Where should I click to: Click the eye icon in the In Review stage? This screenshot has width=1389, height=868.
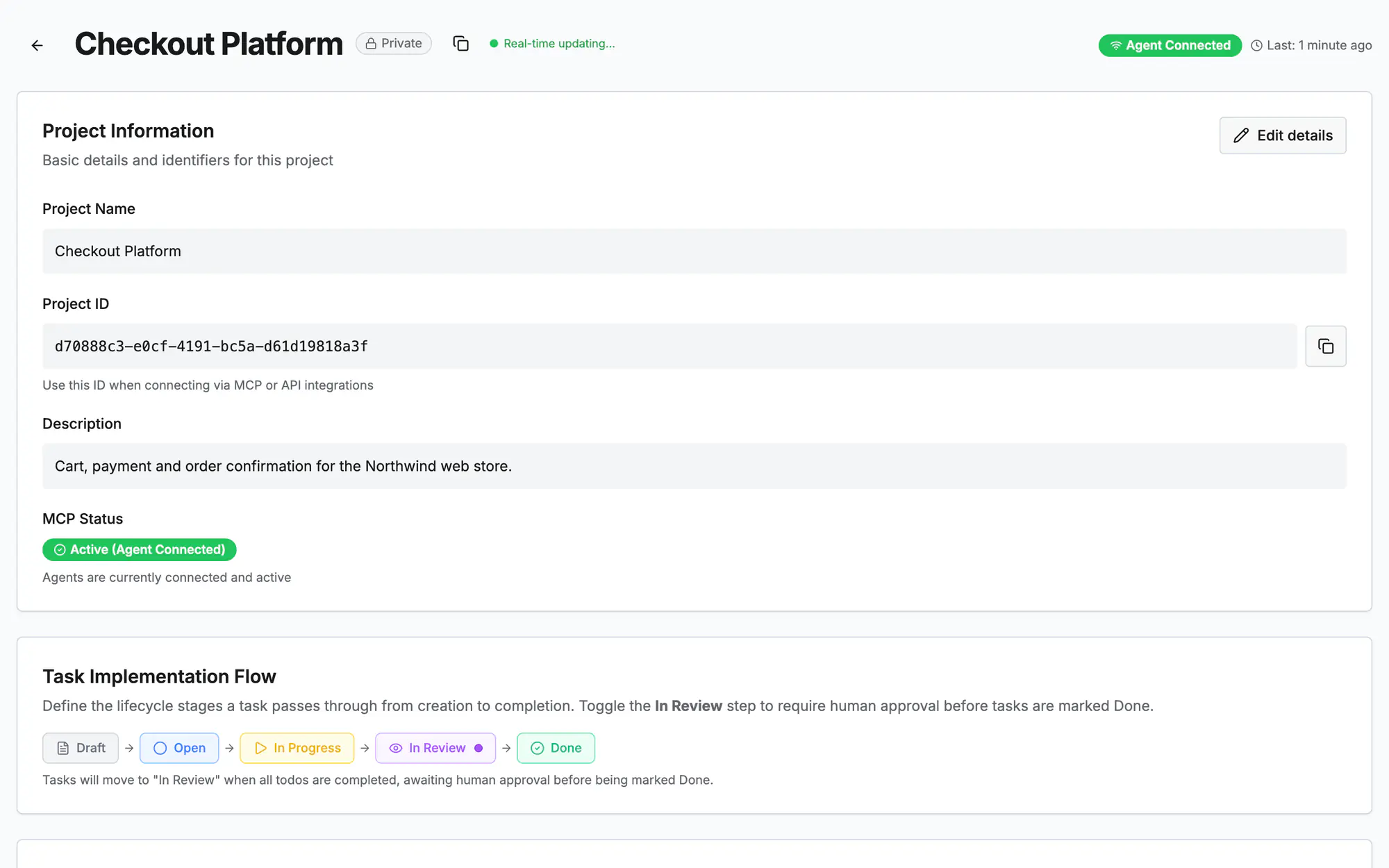point(396,748)
